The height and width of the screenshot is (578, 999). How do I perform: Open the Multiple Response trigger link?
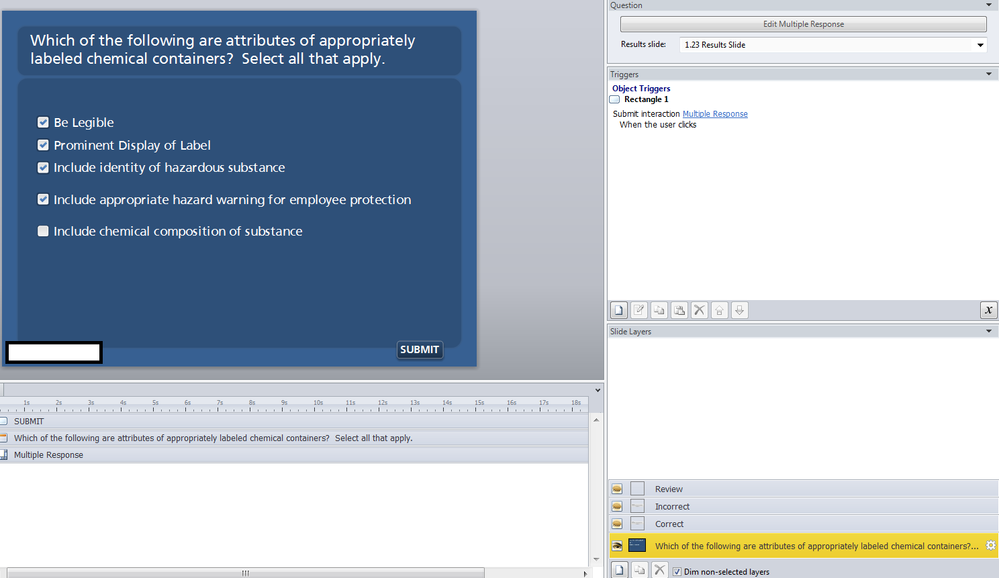pos(715,113)
